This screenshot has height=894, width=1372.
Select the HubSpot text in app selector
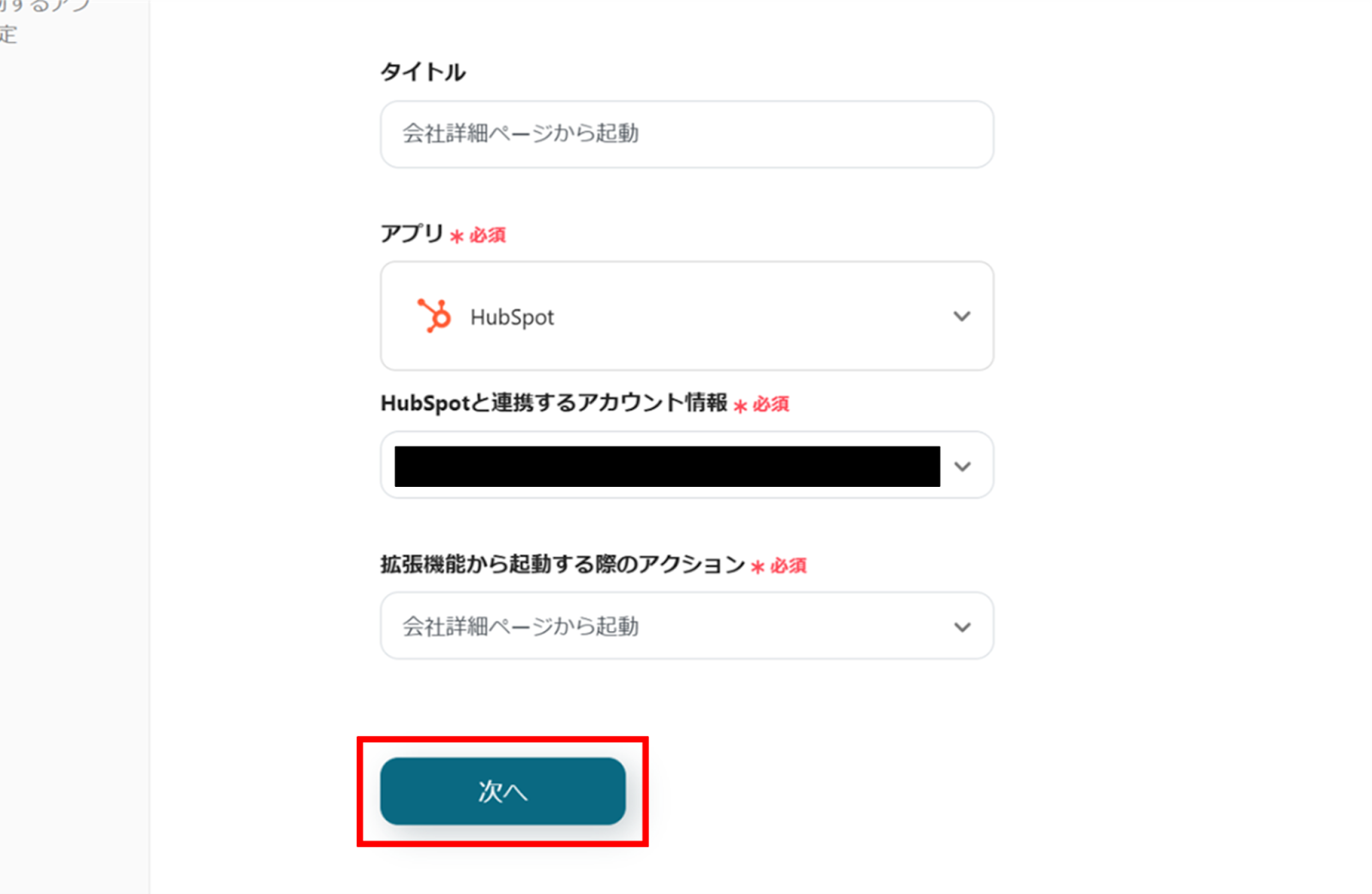point(512,317)
